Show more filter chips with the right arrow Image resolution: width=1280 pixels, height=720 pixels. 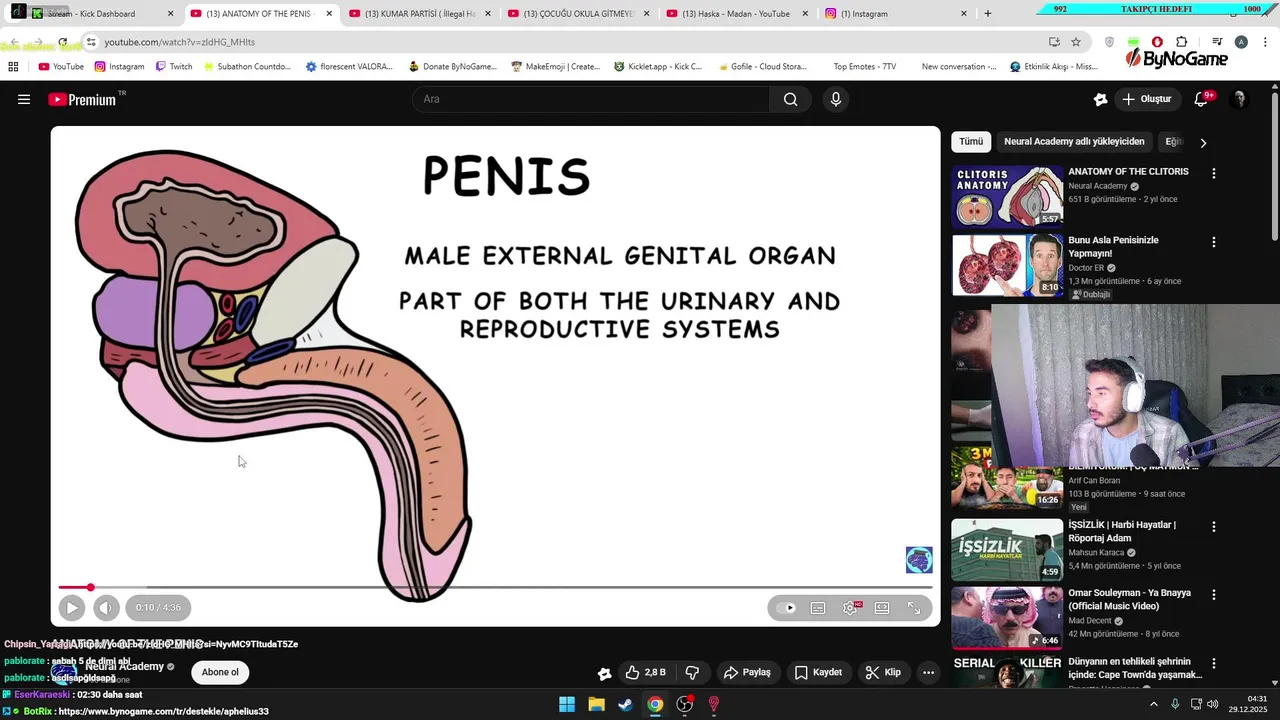[1203, 142]
